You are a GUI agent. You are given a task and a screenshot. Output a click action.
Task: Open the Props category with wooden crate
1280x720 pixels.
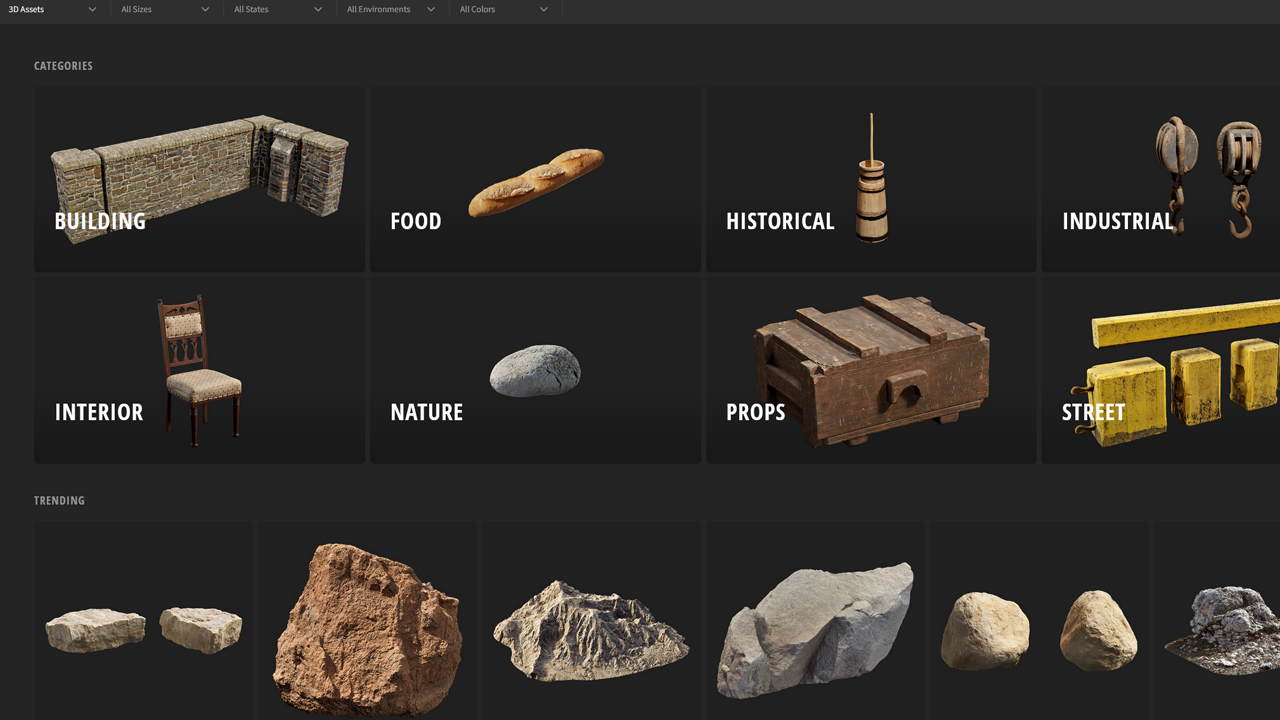coord(871,370)
